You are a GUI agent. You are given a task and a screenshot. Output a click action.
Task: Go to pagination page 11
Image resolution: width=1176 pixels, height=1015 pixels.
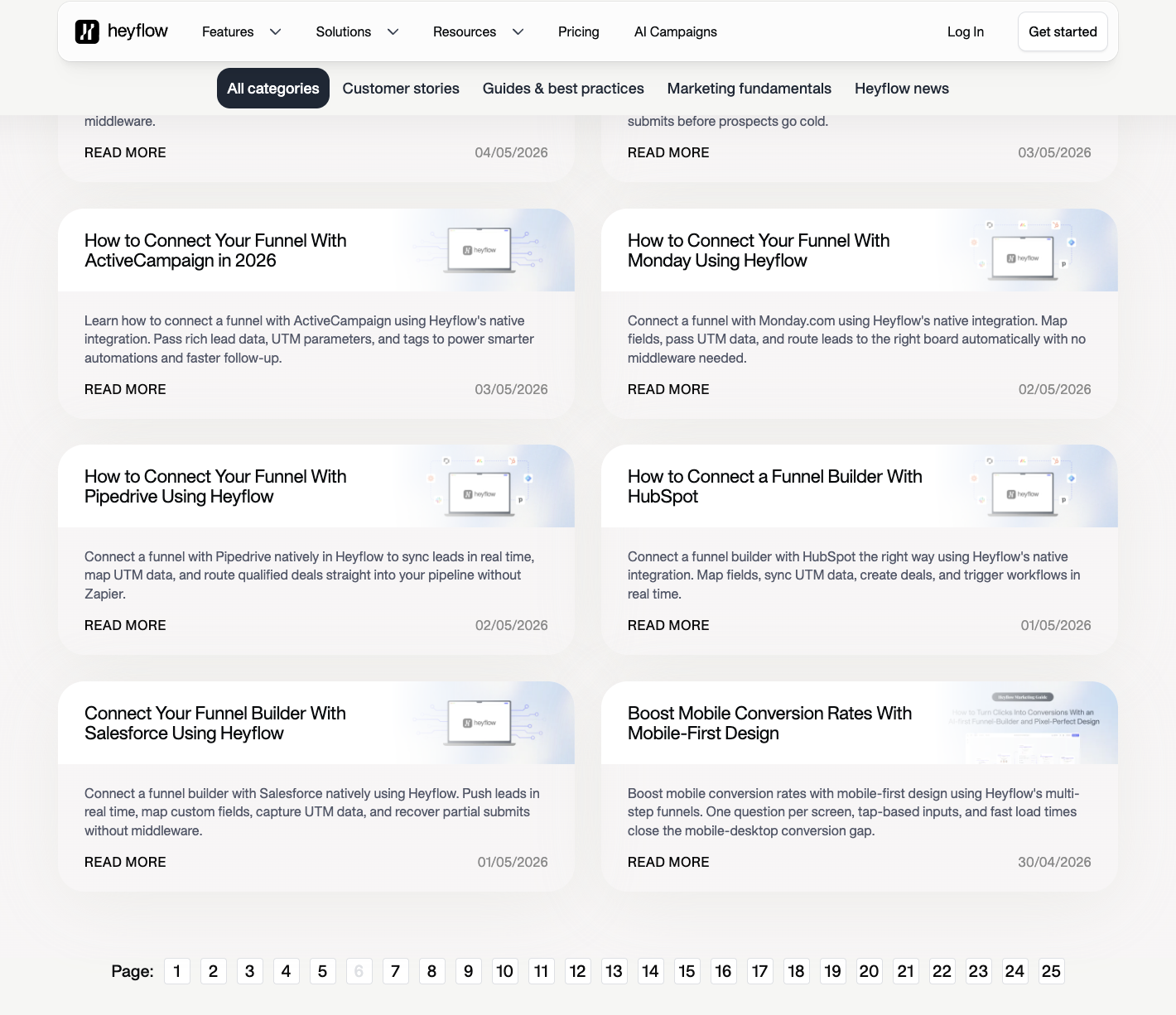pos(542,971)
